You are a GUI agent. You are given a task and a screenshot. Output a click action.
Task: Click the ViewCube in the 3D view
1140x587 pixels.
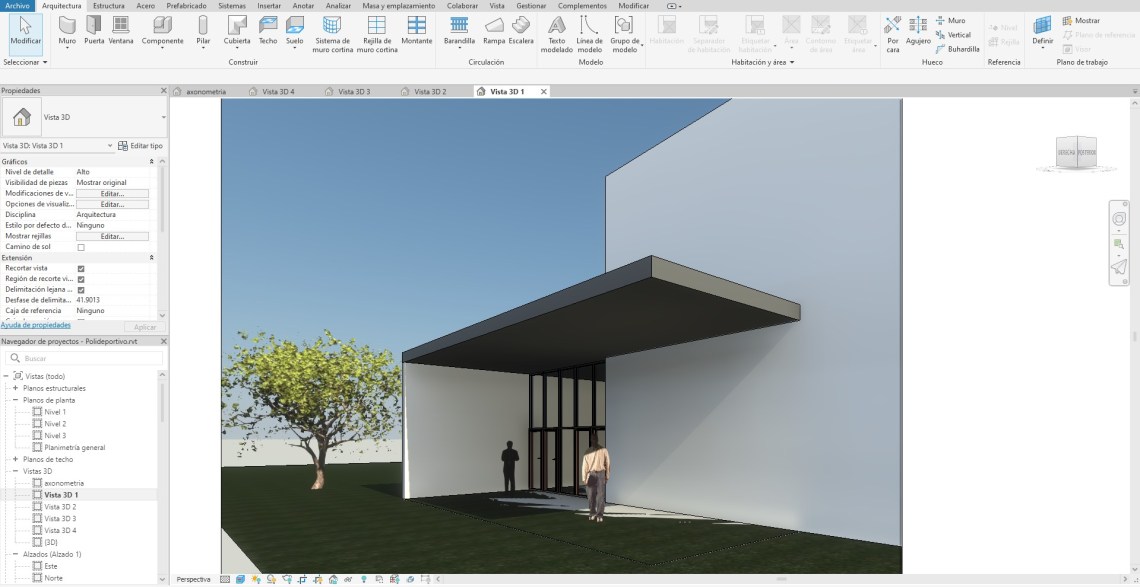[x=1077, y=152]
